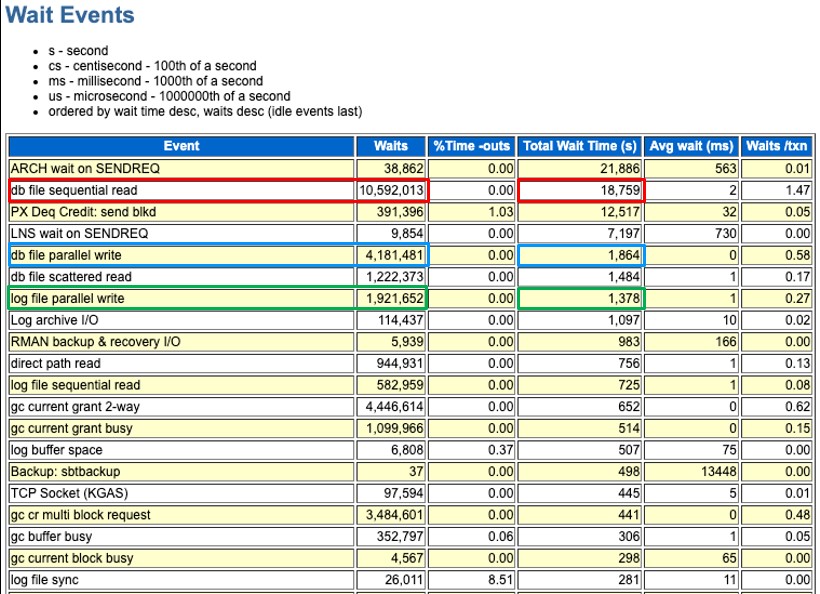
Task: Click total wait time value 1,378
Action: click(623, 299)
